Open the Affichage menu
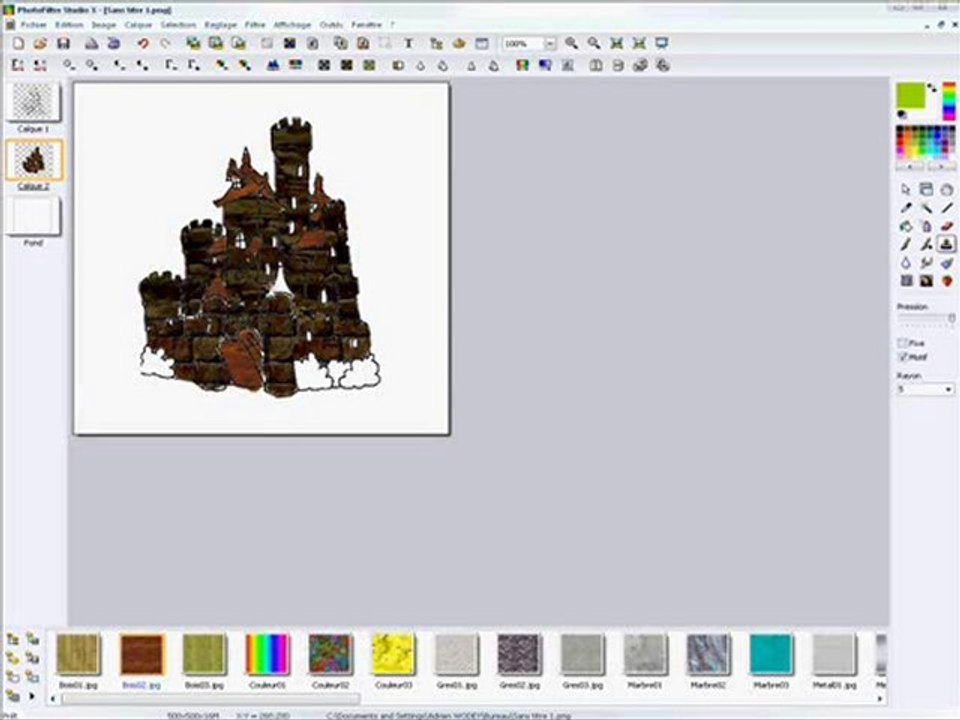The width and height of the screenshot is (960, 720). 292,25
